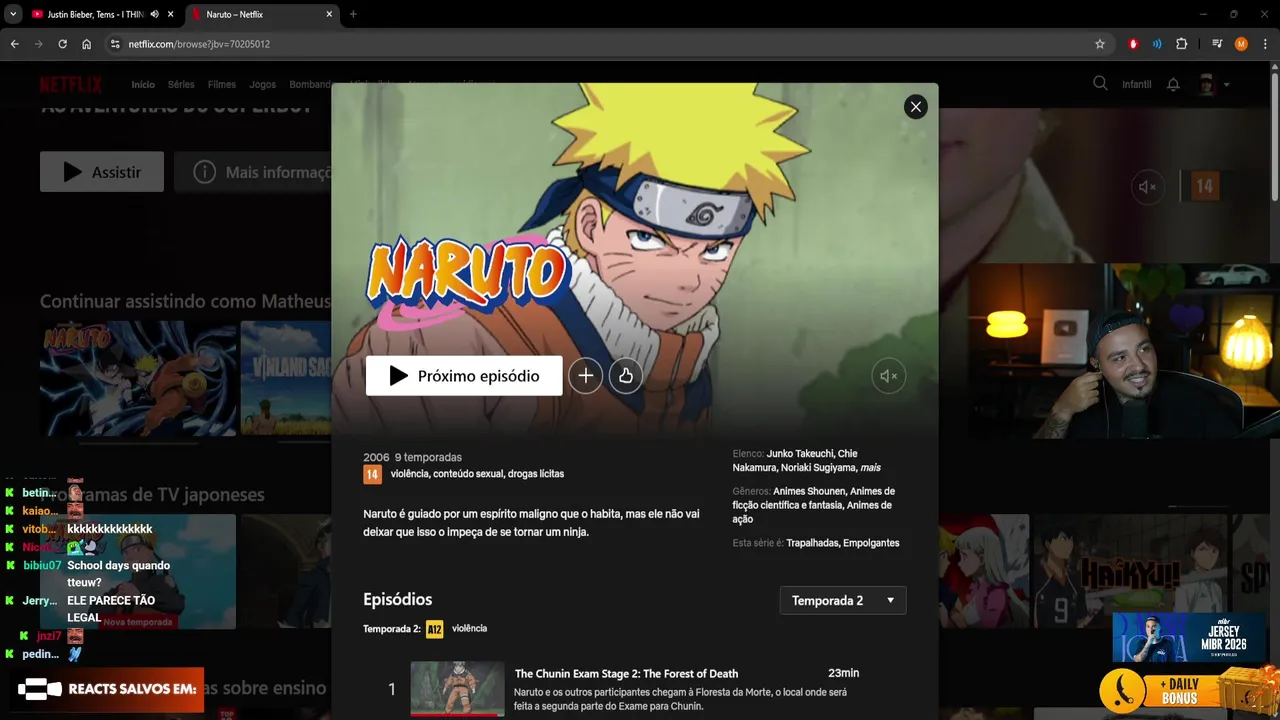The width and height of the screenshot is (1280, 720).
Task: Open the Extensions puzzle icon
Action: (1181, 44)
